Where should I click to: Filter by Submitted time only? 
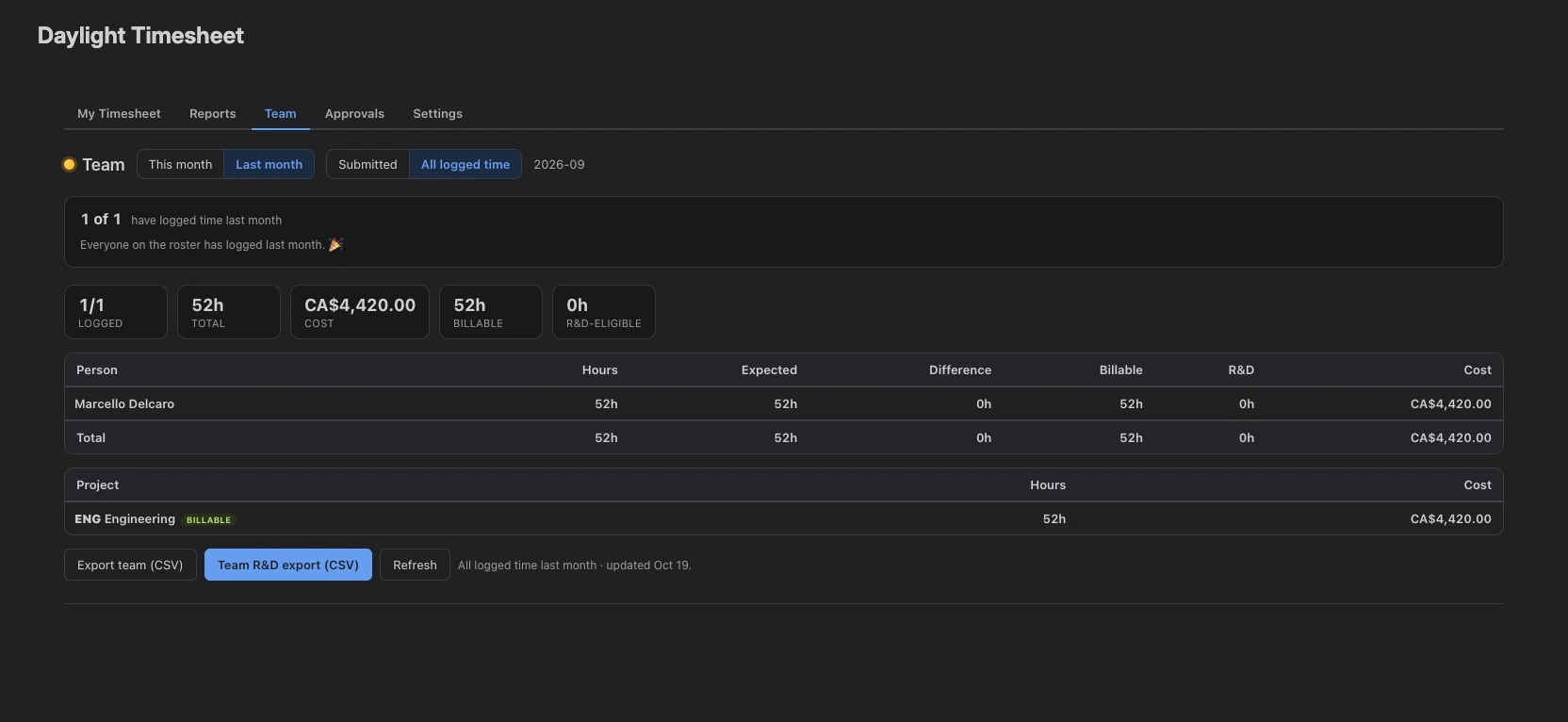pyautogui.click(x=367, y=164)
